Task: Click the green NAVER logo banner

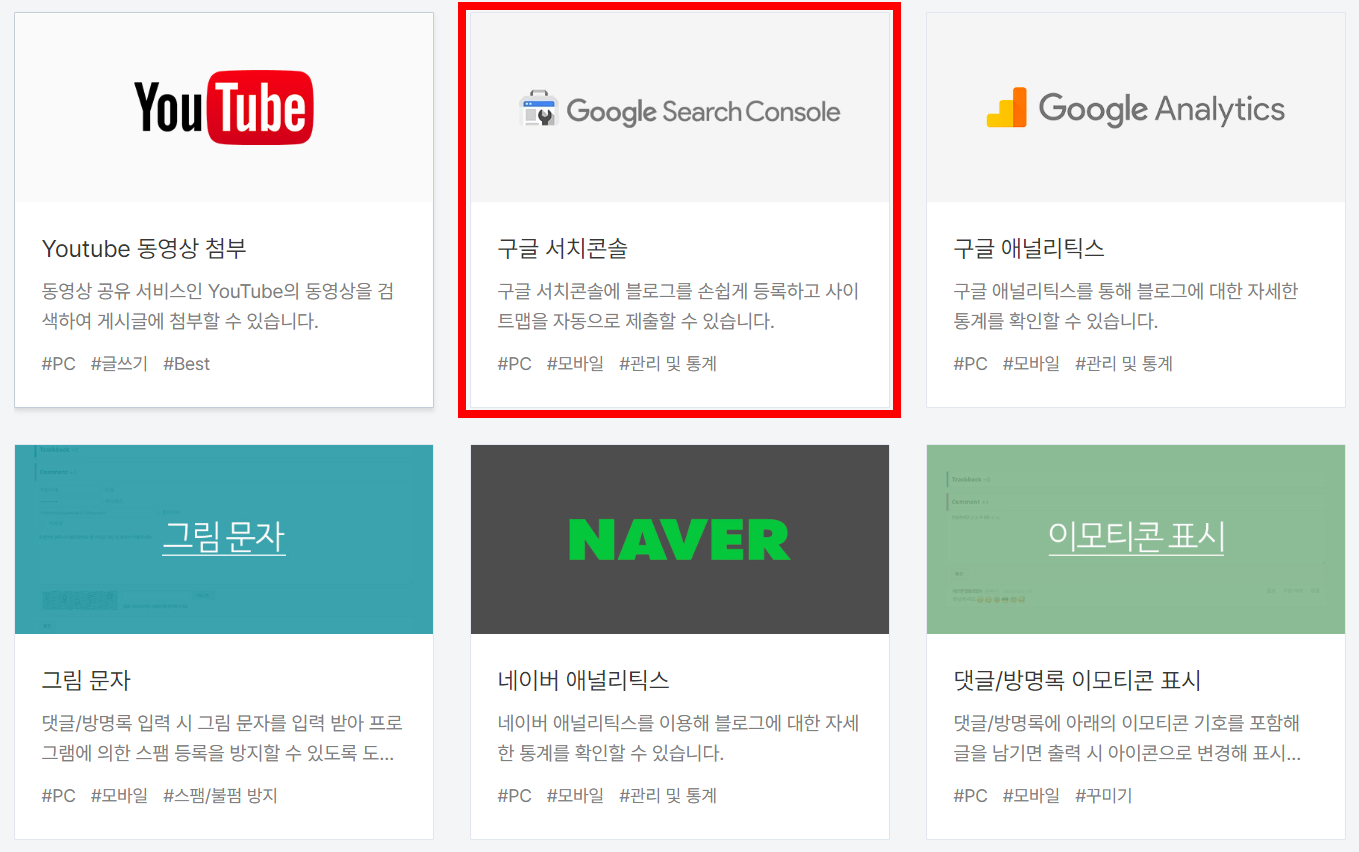Action: pos(680,539)
